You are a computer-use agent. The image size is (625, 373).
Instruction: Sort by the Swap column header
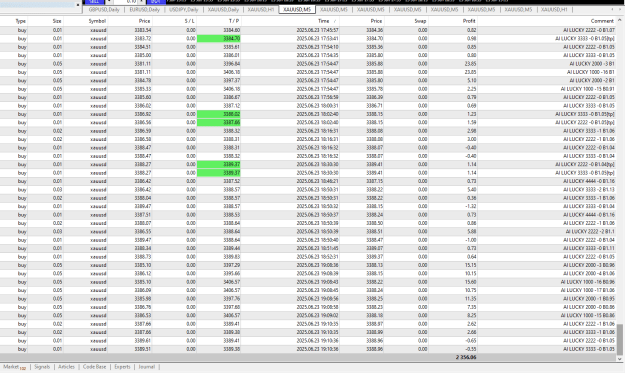click(x=420, y=21)
